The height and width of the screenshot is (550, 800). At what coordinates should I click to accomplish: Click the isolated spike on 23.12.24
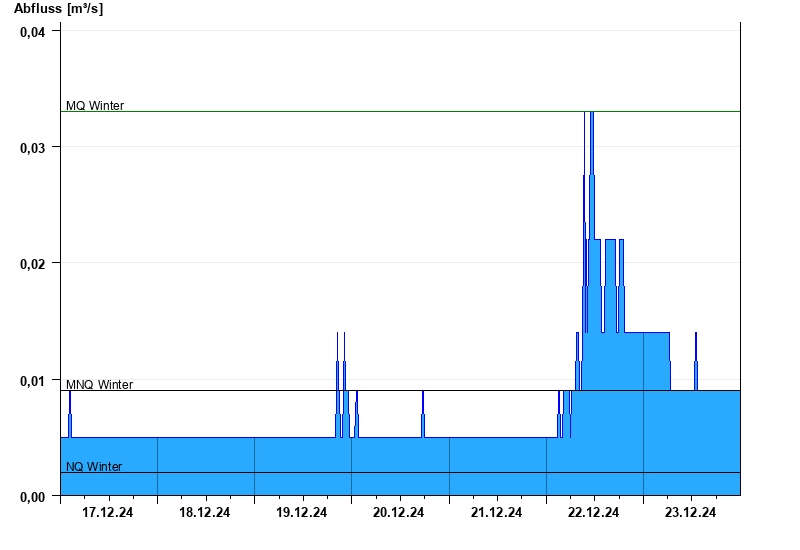pyautogui.click(x=696, y=357)
